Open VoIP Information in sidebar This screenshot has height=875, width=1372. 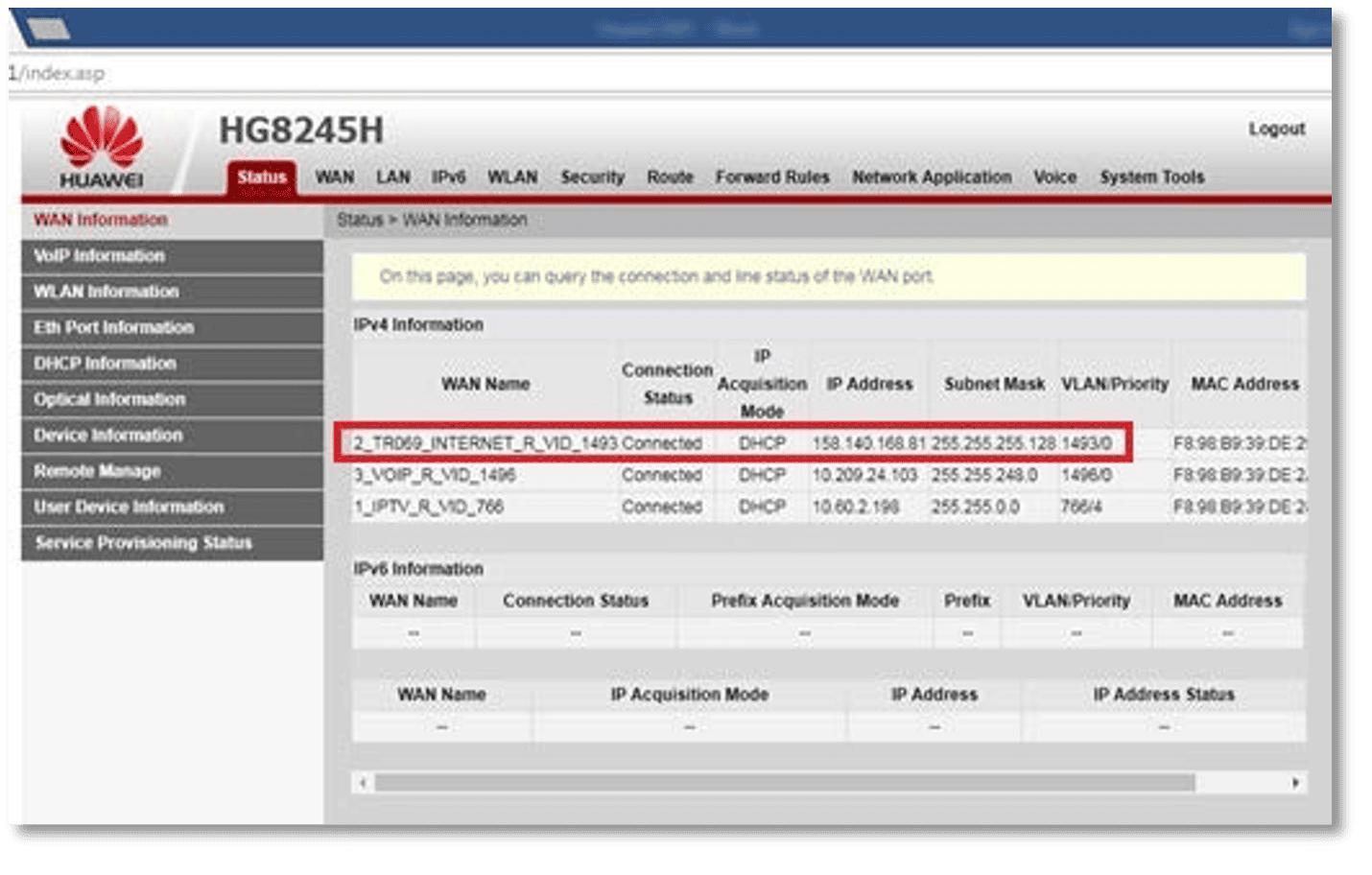pyautogui.click(x=100, y=256)
